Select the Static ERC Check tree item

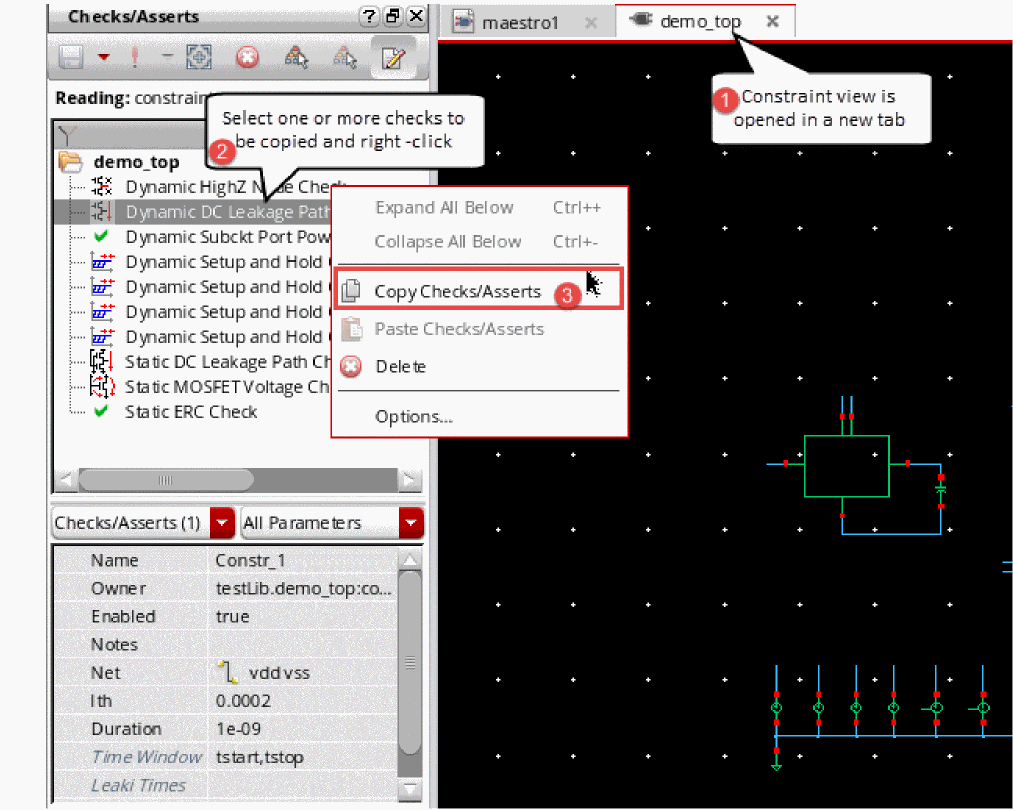(x=190, y=412)
